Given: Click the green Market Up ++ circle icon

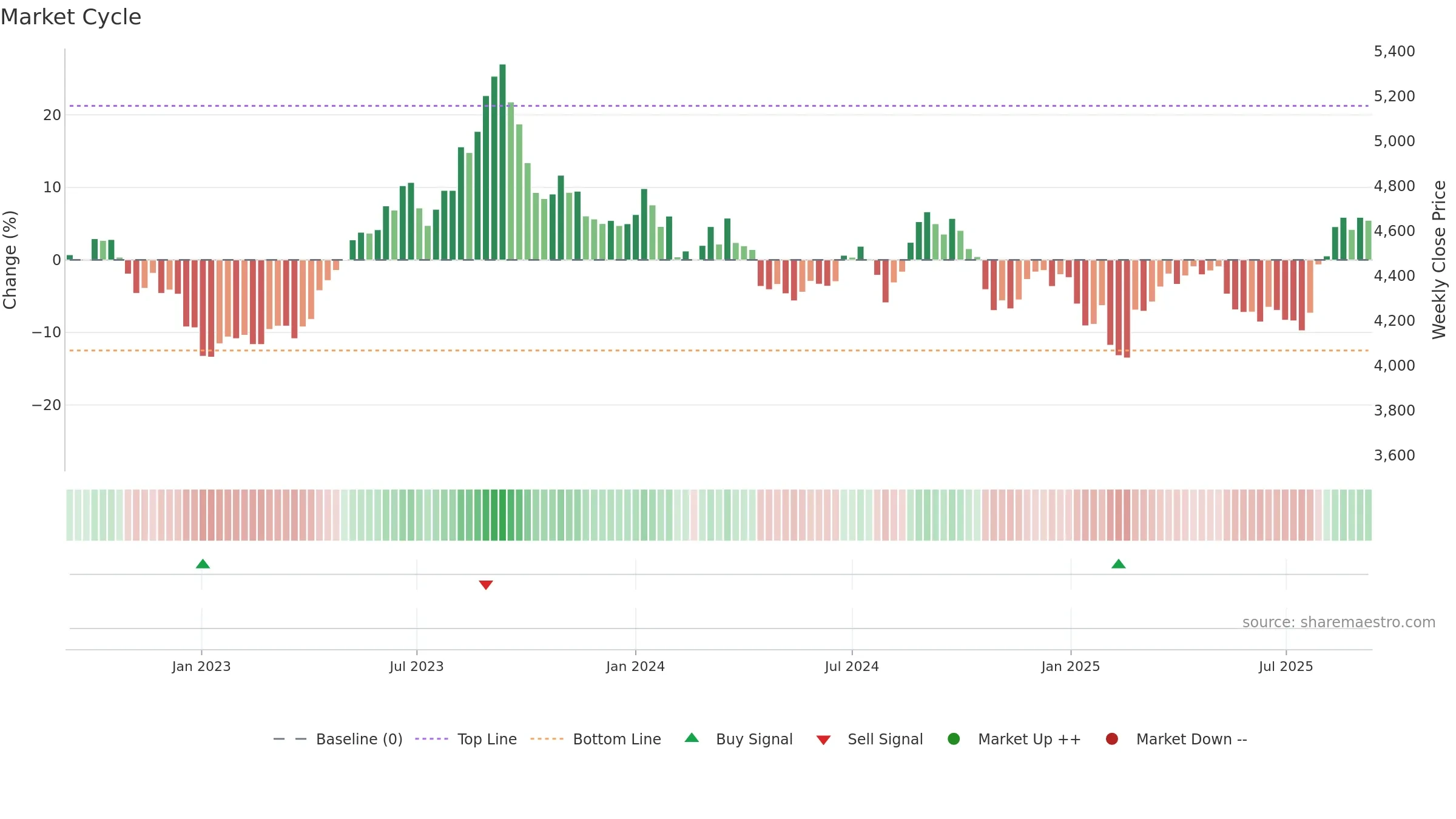Looking at the screenshot, I should pyautogui.click(x=954, y=739).
